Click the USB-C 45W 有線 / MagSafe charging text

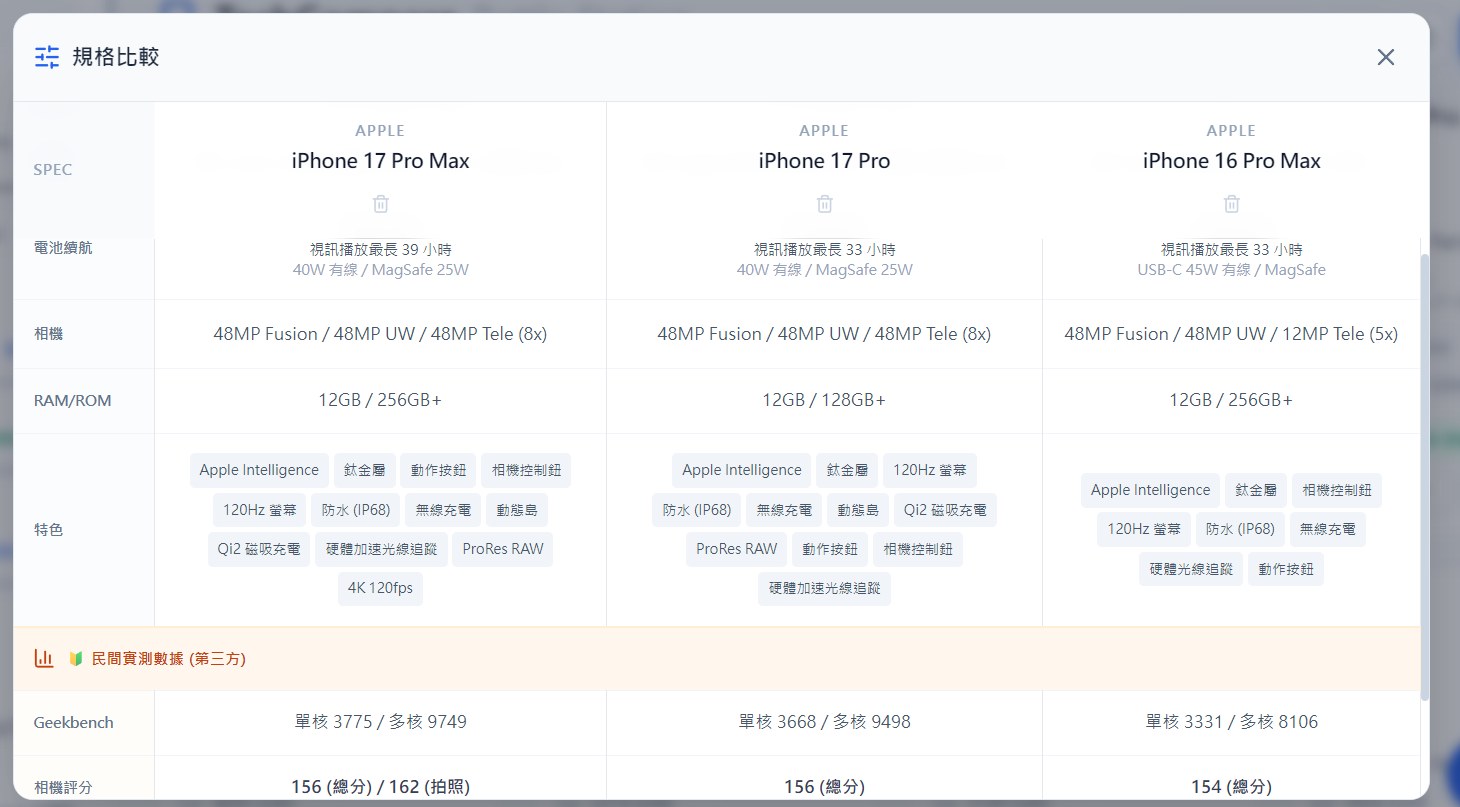pos(1231,270)
